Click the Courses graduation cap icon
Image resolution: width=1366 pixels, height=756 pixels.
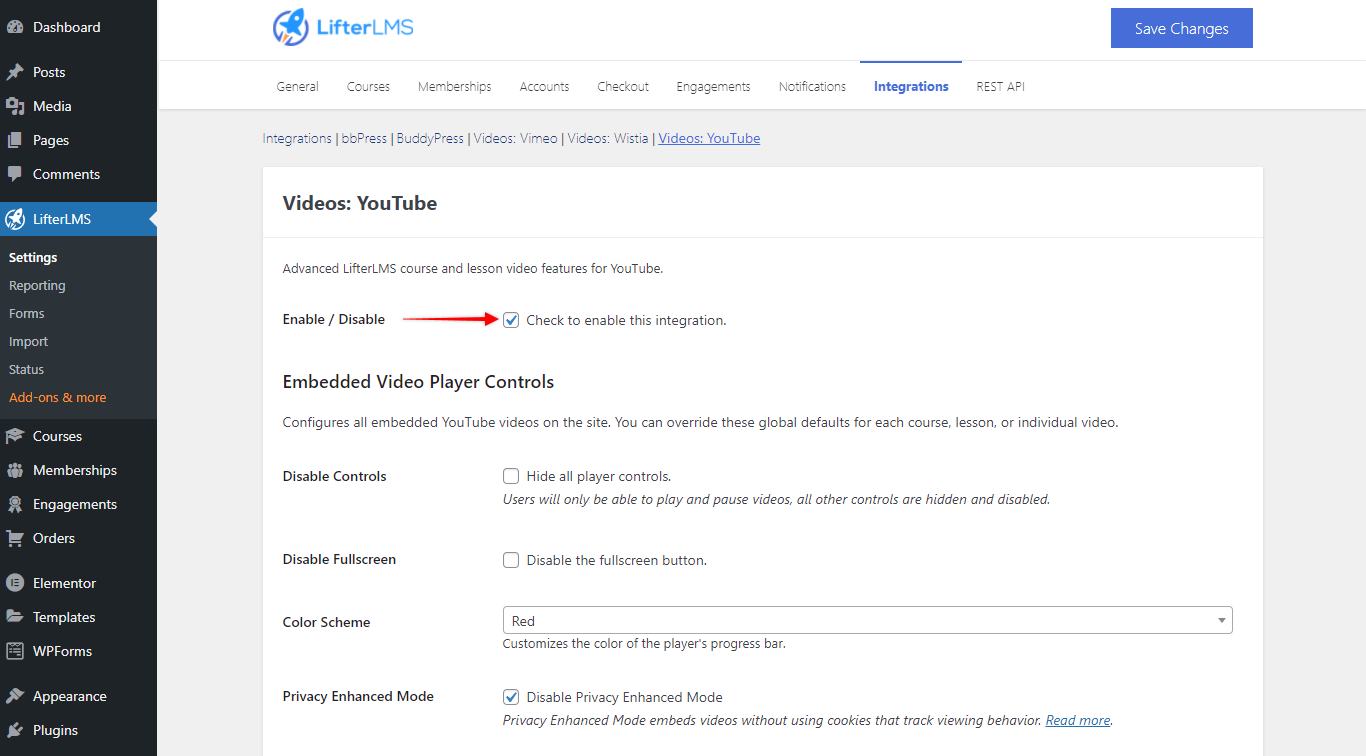pos(15,436)
